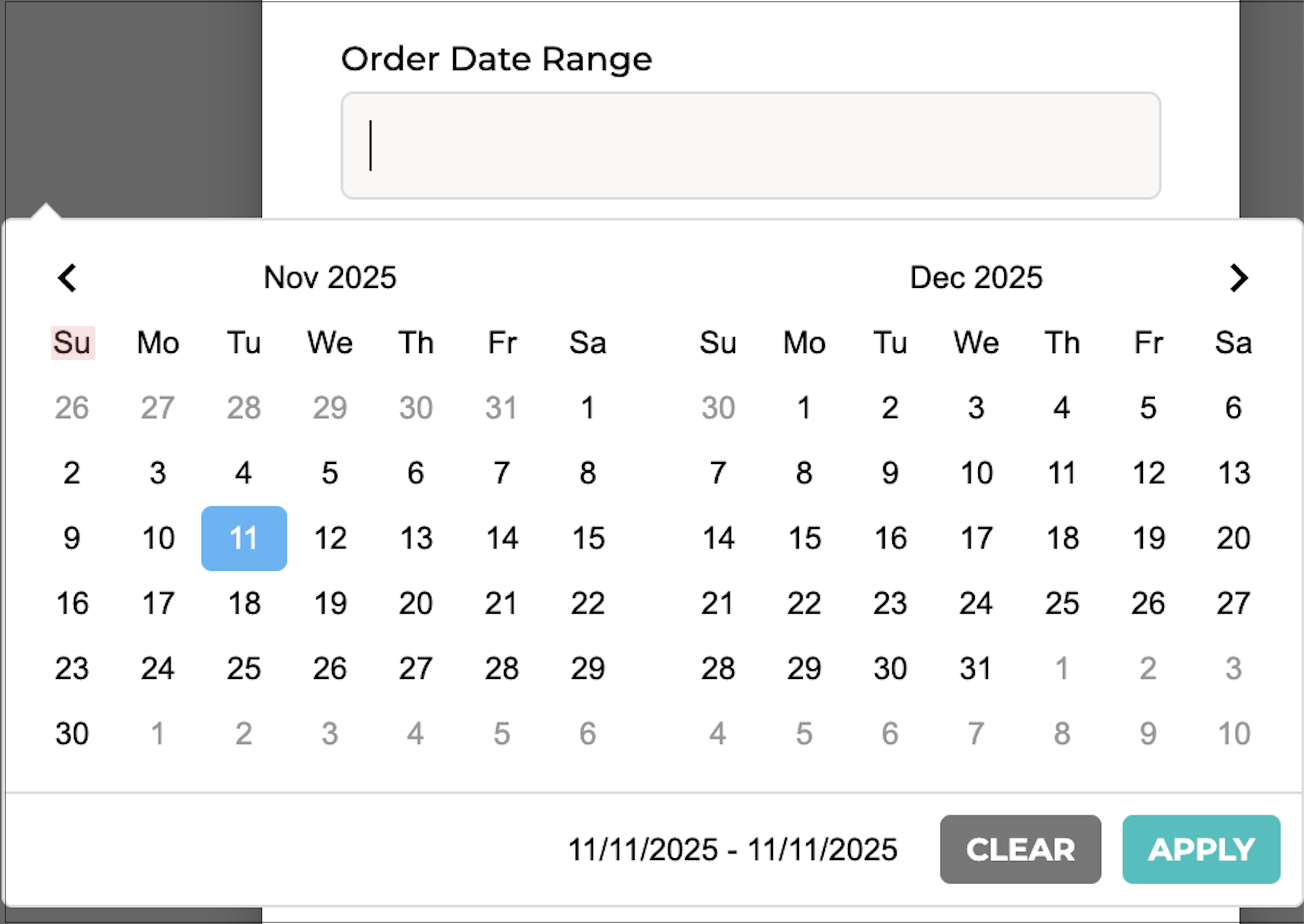Viewport: 1304px width, 924px height.
Task: Click the Dec 2025 month heading
Action: (976, 278)
